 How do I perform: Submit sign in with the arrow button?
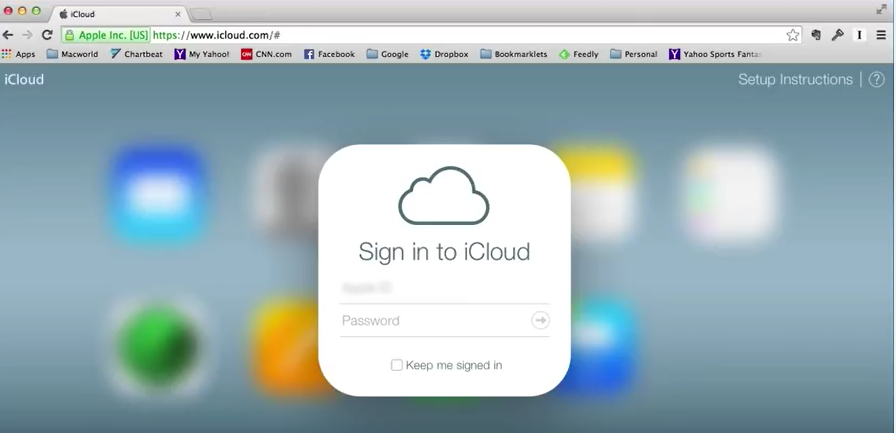540,320
